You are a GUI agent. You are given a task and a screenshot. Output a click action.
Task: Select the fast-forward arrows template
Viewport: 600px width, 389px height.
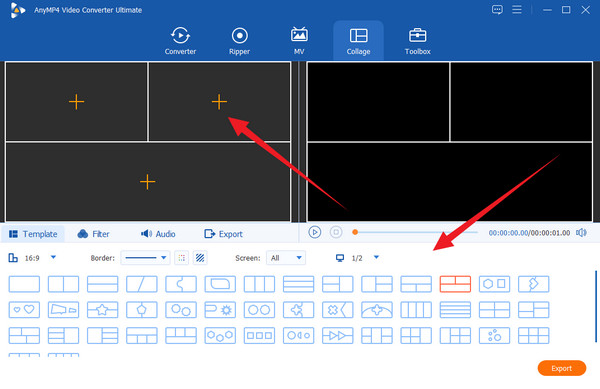[x=338, y=335]
